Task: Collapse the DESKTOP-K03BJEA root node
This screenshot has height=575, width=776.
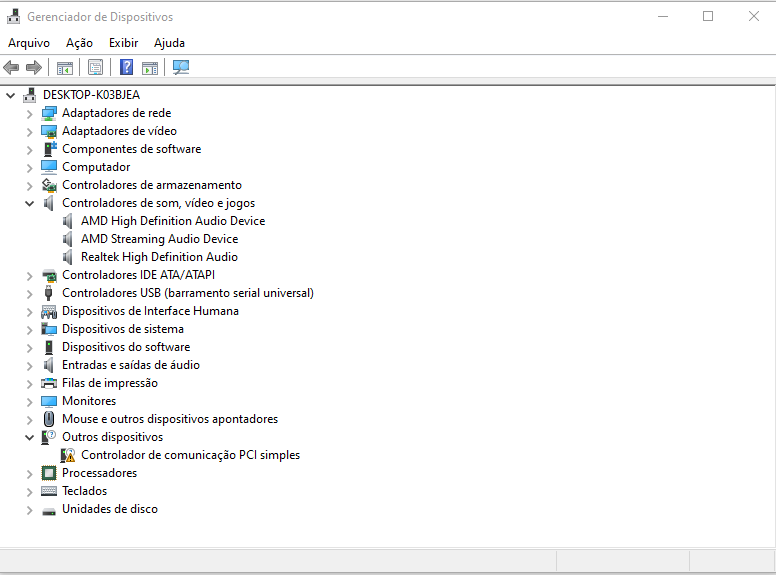Action: [10, 95]
